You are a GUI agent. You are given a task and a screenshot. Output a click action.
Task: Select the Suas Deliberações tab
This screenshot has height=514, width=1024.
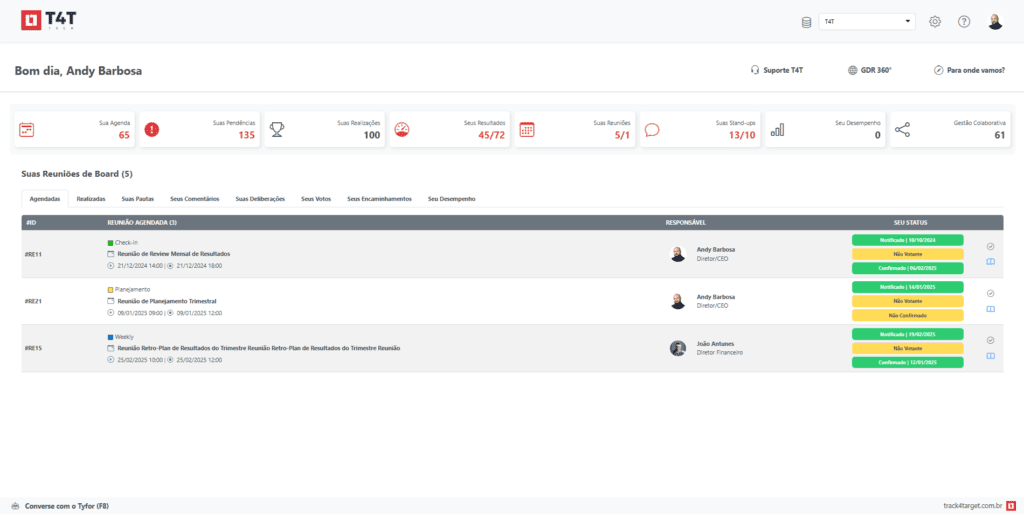pos(260,199)
